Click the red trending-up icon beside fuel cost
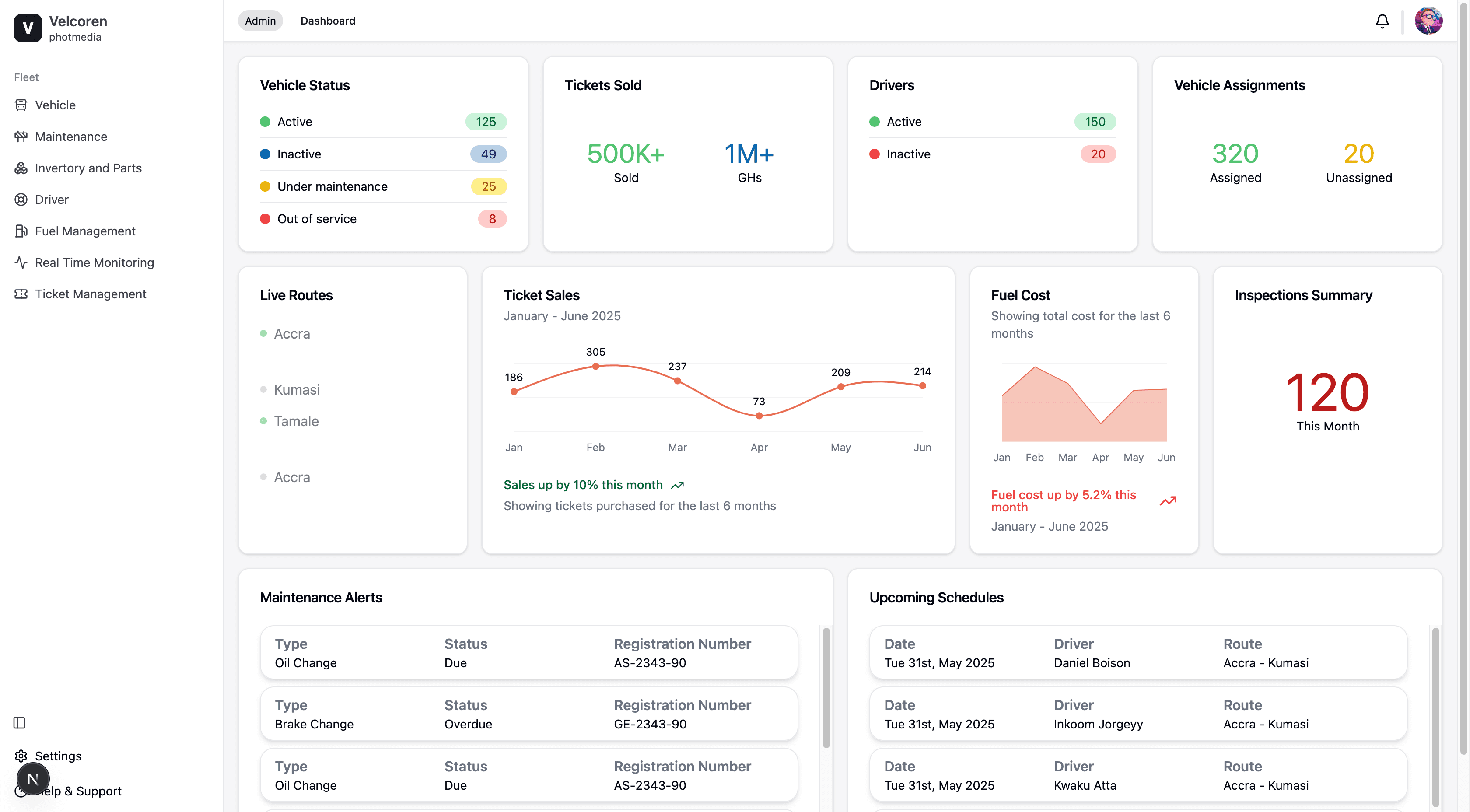This screenshot has height=812, width=1470. [1168, 500]
